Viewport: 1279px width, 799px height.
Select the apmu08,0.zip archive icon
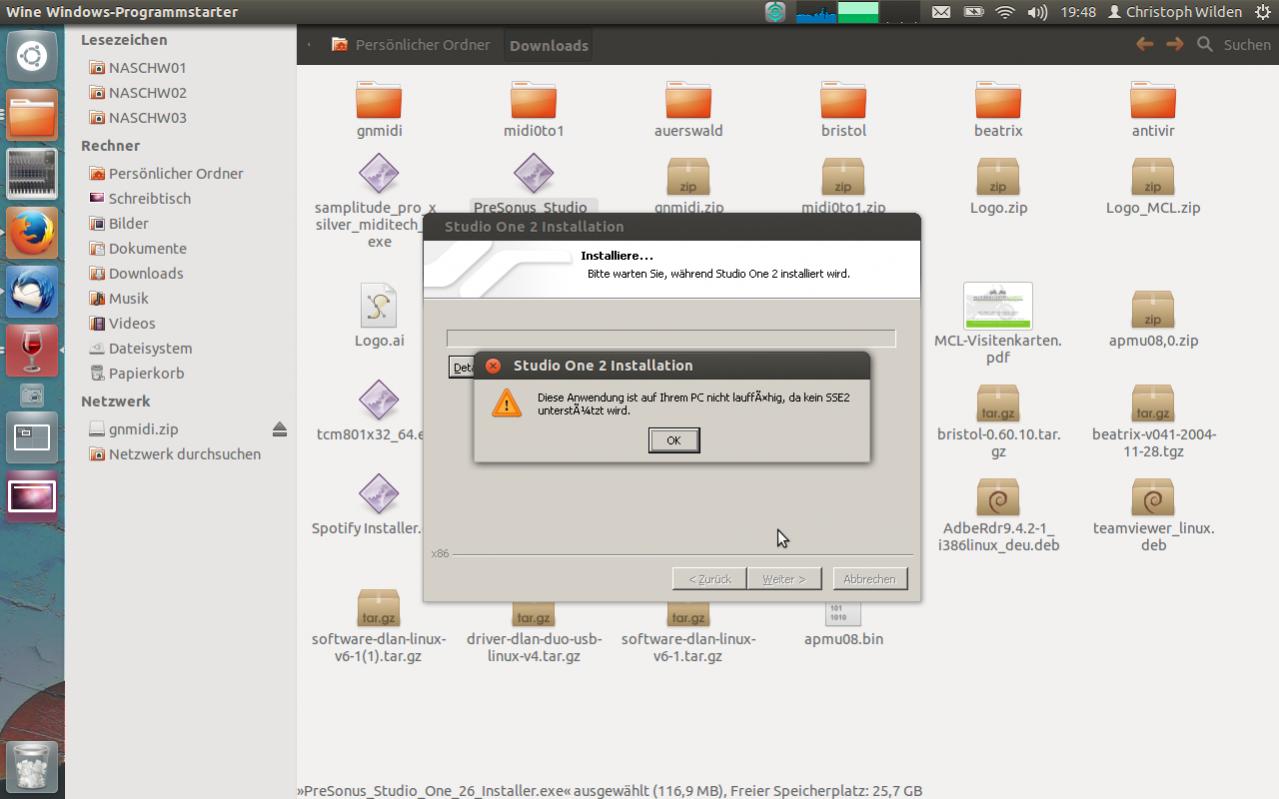1153,309
